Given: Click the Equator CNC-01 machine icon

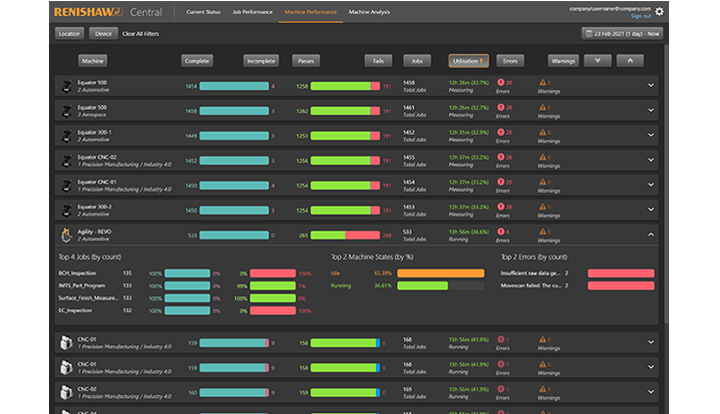Looking at the screenshot, I should coord(67,185).
